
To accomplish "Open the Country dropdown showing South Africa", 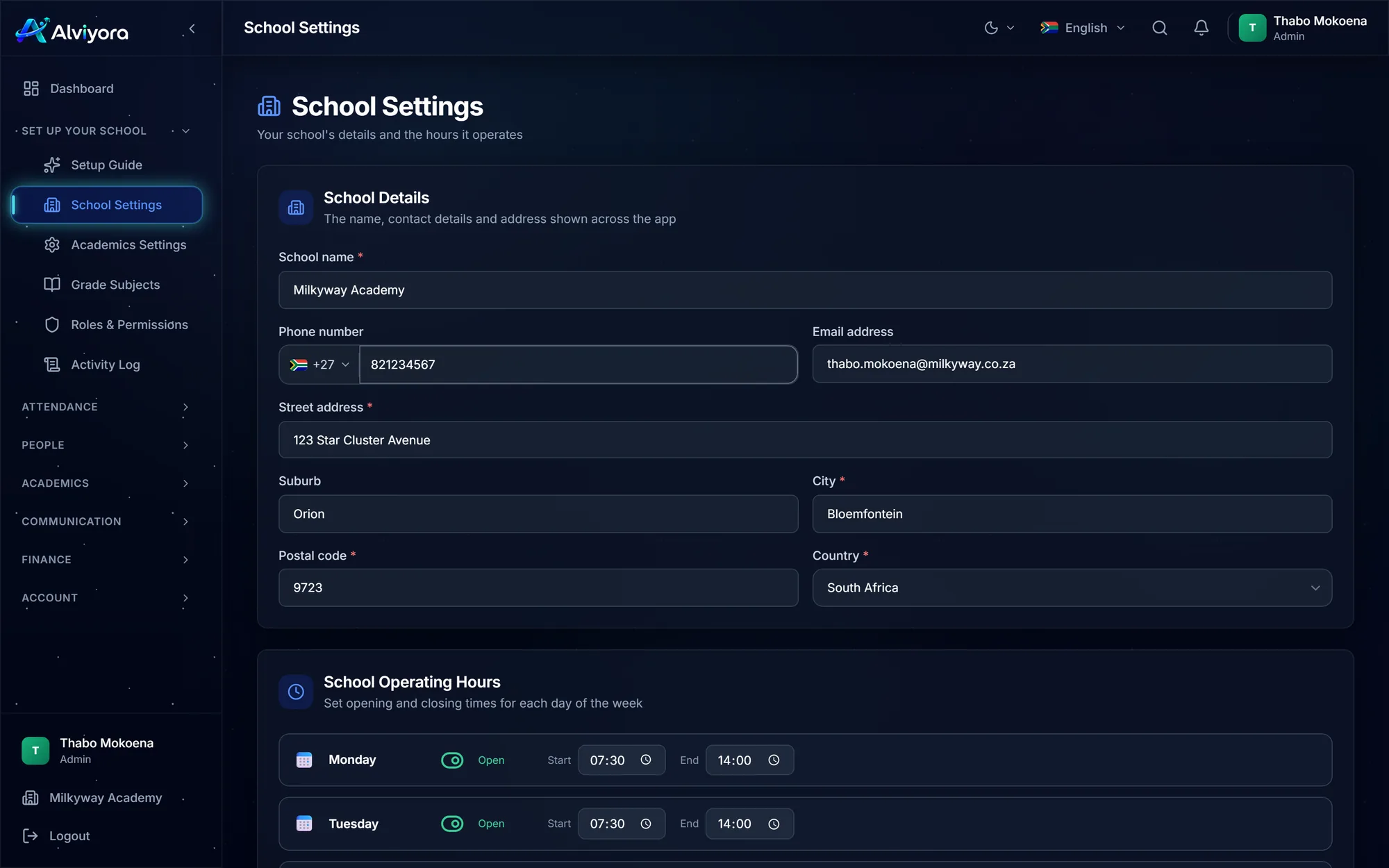I will (x=1072, y=587).
